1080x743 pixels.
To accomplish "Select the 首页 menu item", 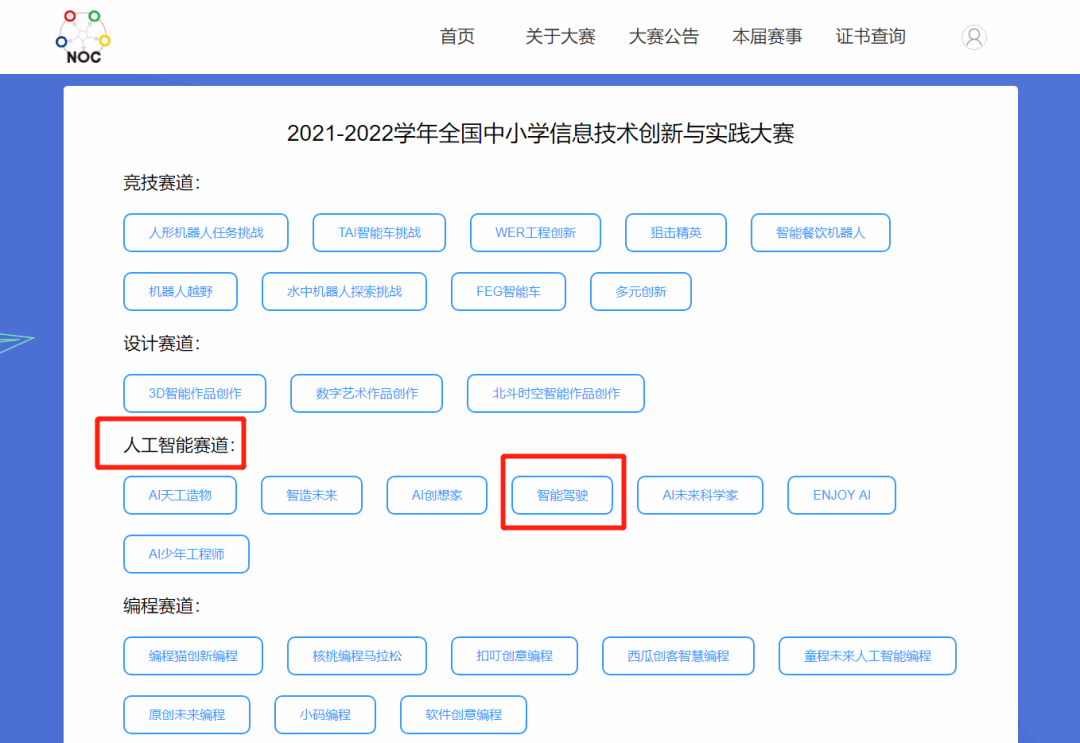I will (x=456, y=36).
